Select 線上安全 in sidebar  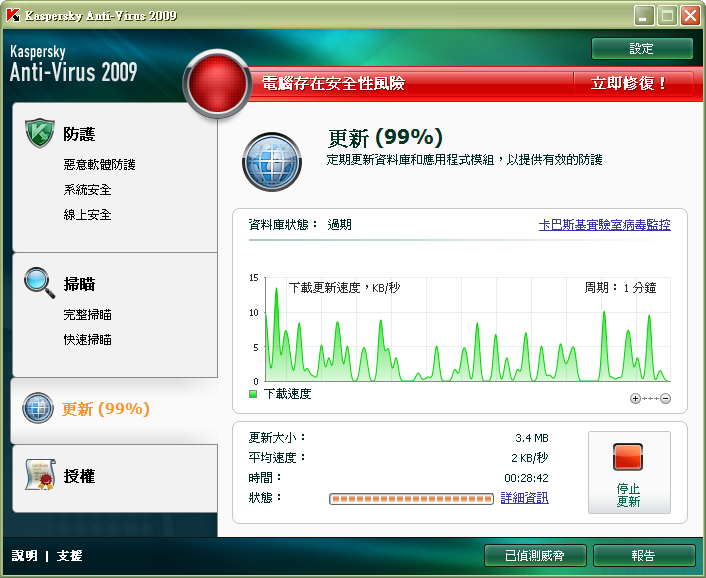click(87, 215)
